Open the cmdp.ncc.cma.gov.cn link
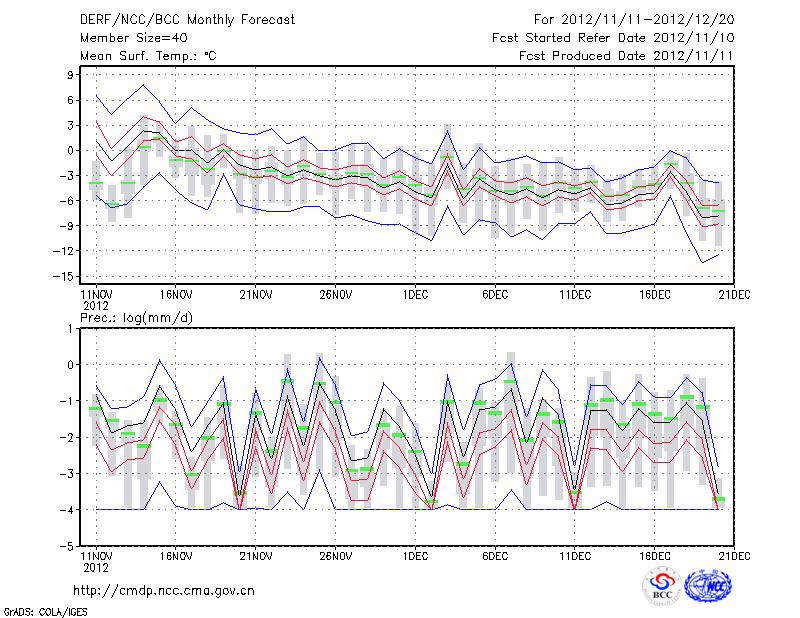 click(x=163, y=590)
